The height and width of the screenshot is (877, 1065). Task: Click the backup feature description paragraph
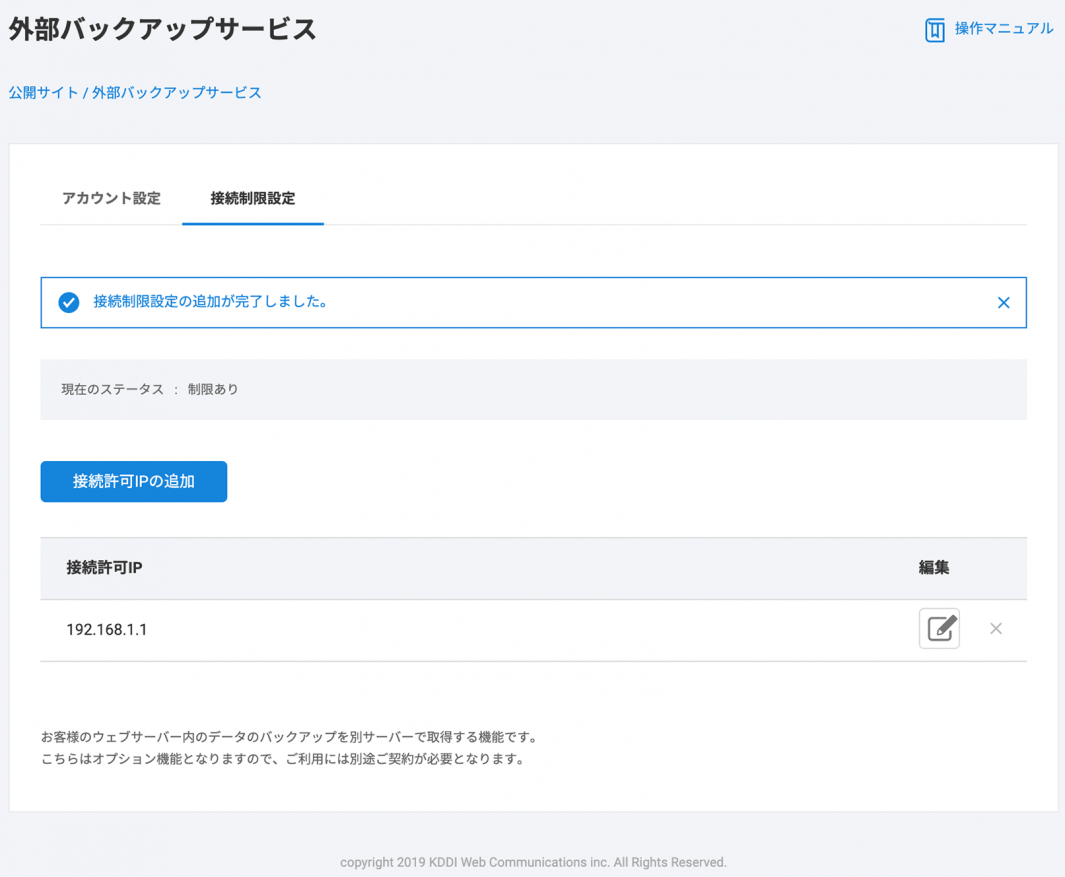290,748
